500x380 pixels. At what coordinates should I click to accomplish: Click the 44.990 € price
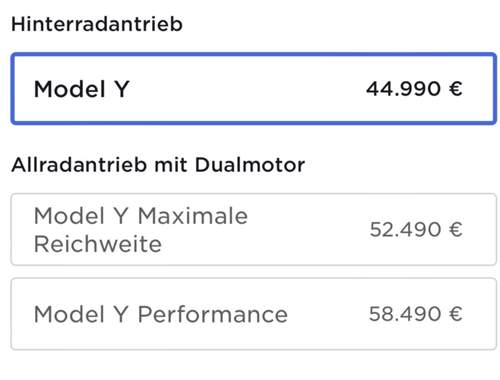pos(414,89)
